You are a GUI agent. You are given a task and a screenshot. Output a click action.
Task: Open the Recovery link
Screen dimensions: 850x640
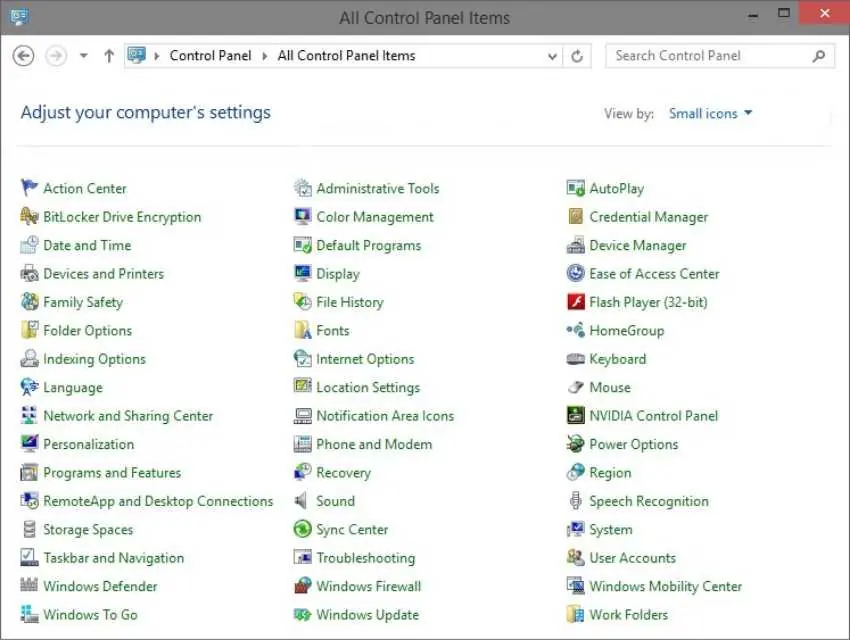point(344,473)
